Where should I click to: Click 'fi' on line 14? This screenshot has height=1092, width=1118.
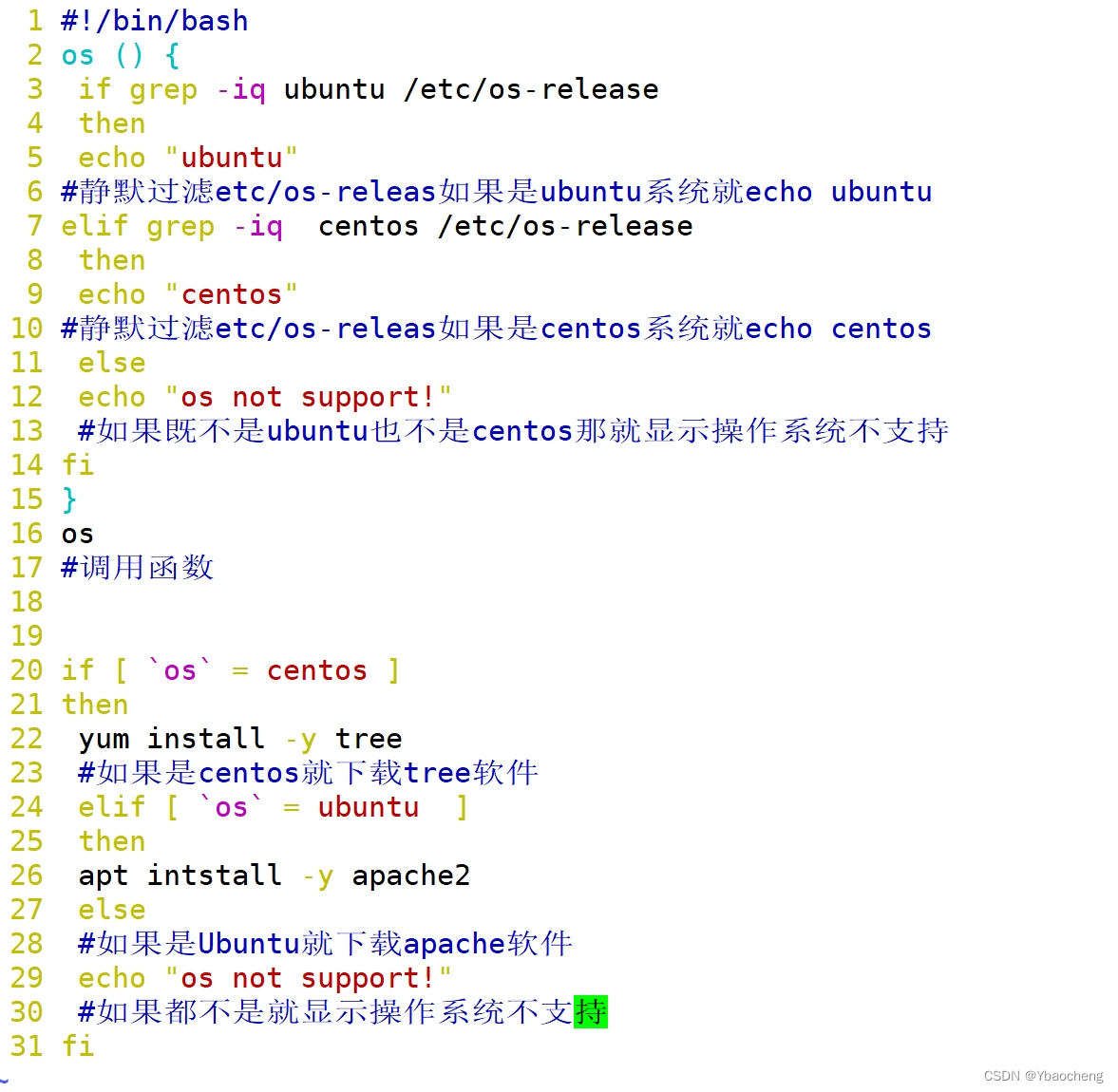pos(78,465)
